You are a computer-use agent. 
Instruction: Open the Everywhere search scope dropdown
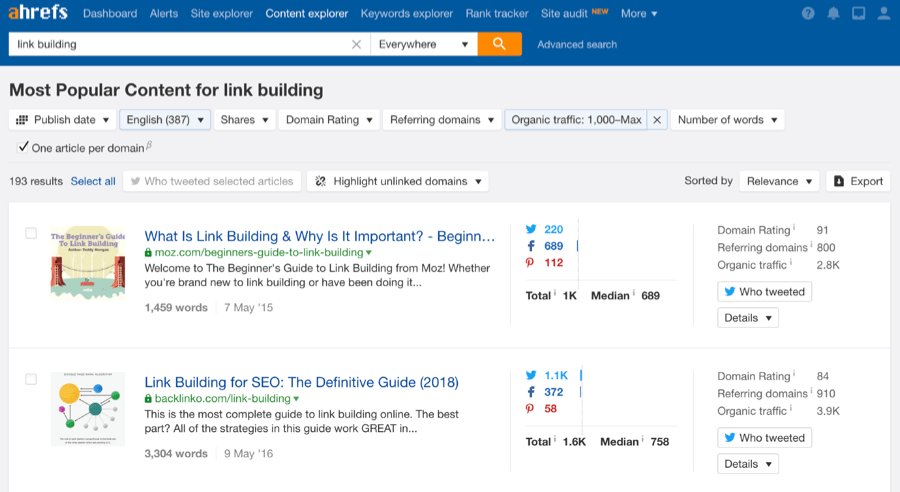tap(424, 44)
